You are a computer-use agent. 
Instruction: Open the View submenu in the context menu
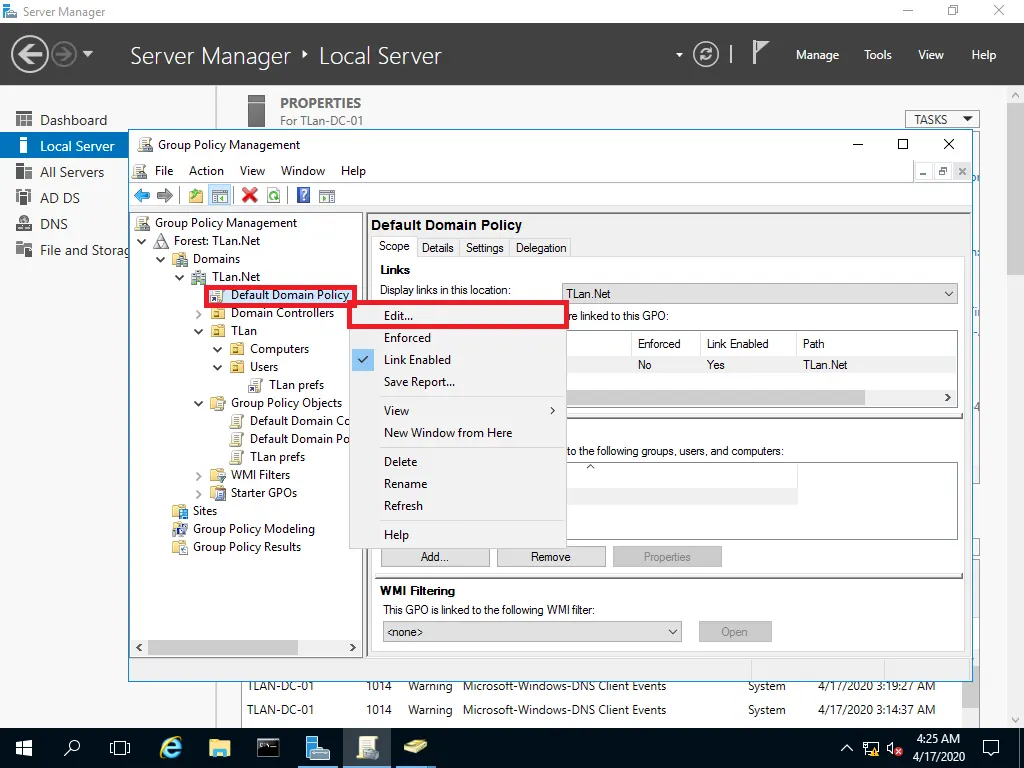458,411
